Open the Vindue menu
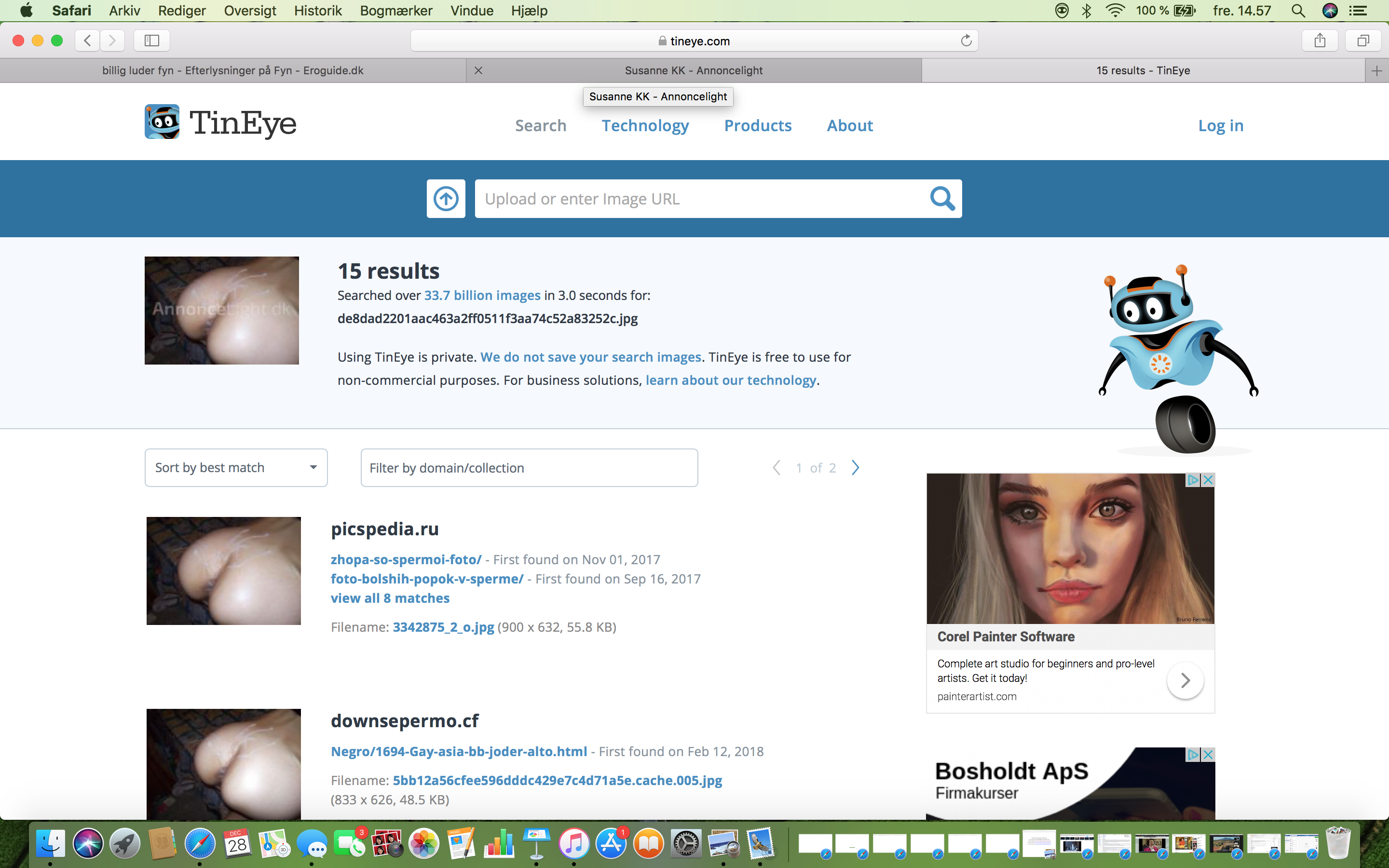Image resolution: width=1389 pixels, height=868 pixels. 472,10
